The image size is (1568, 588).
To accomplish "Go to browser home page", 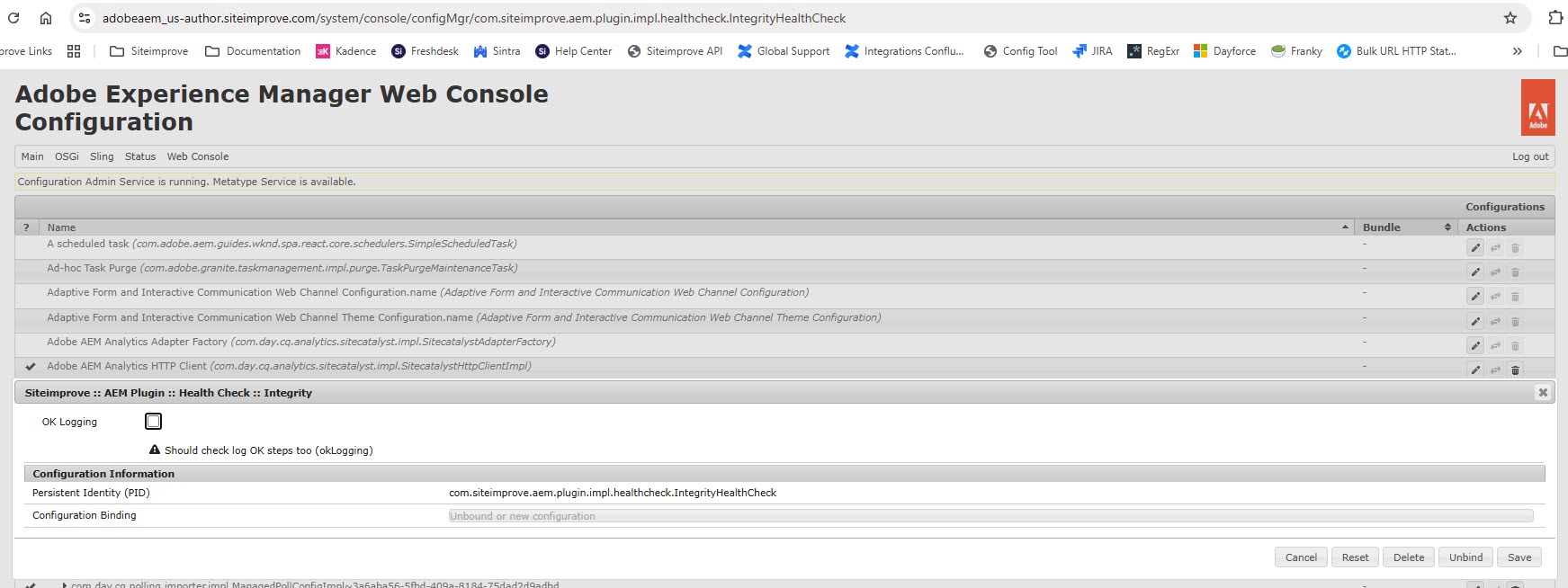I will pyautogui.click(x=46, y=18).
